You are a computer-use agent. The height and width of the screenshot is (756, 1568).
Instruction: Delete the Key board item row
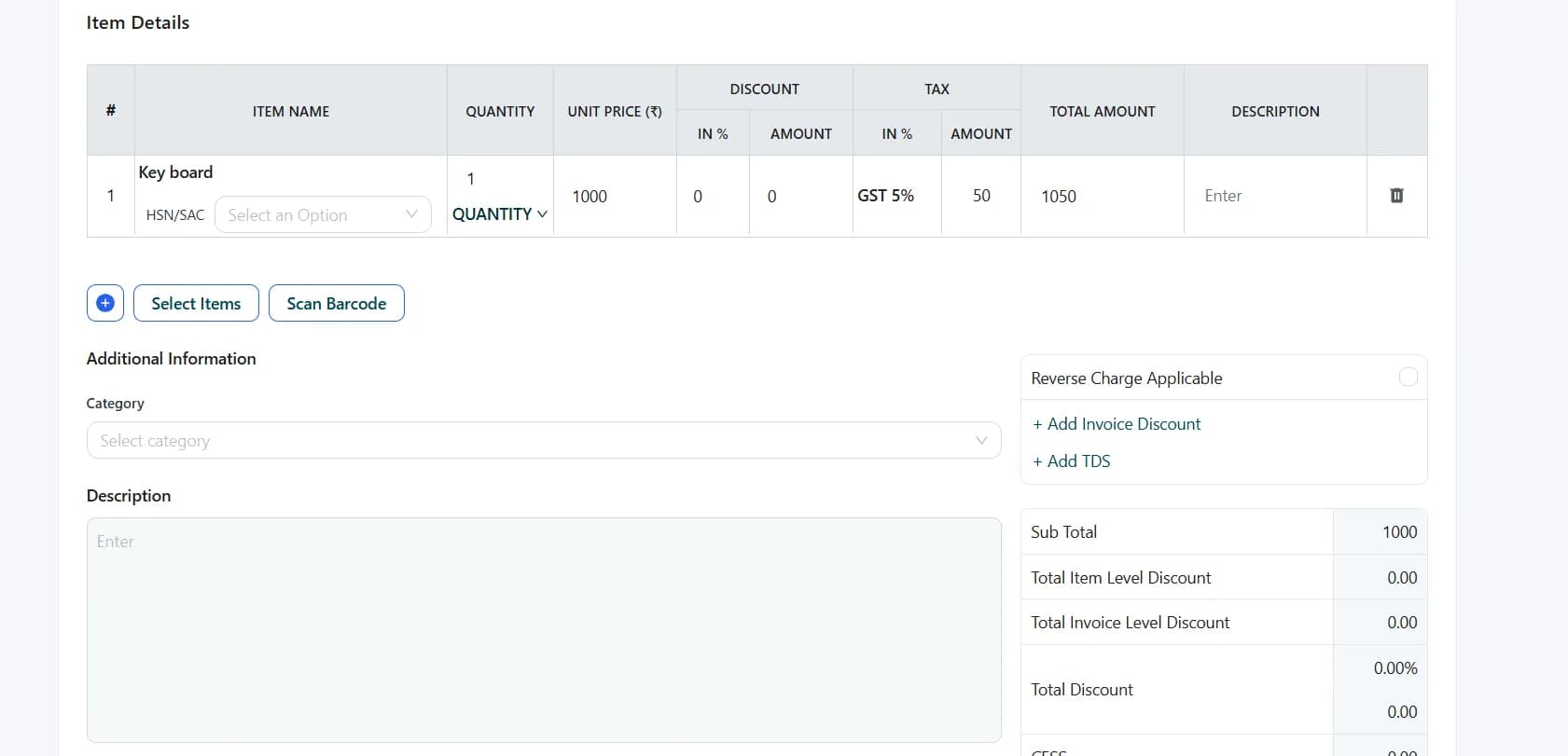(x=1396, y=196)
